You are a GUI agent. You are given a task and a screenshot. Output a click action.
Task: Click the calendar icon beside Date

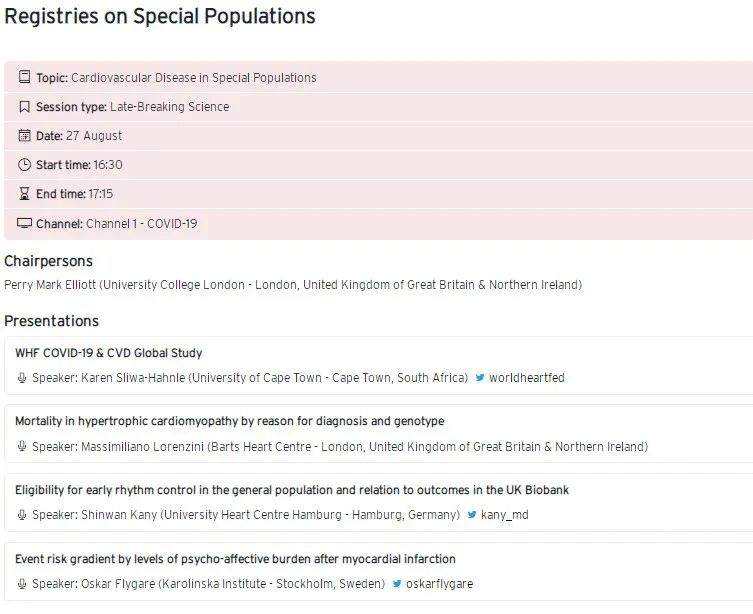pyautogui.click(x=24, y=136)
